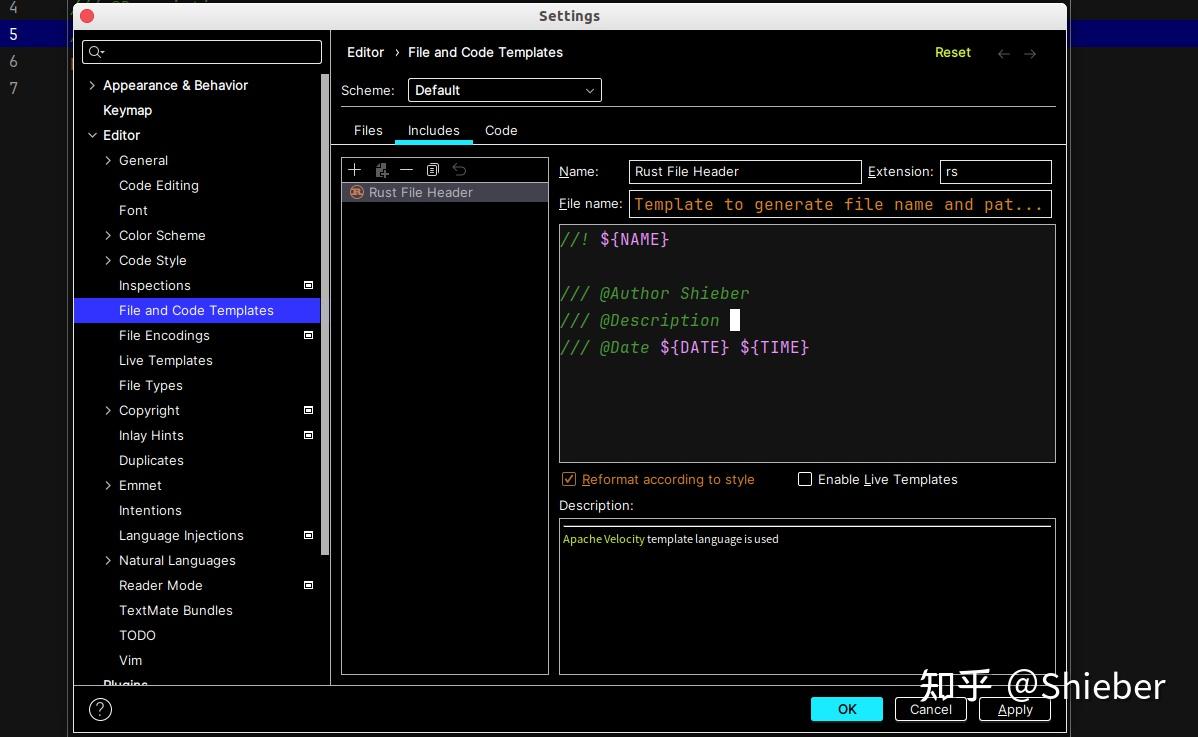Create a new template with the plus icon

(354, 170)
